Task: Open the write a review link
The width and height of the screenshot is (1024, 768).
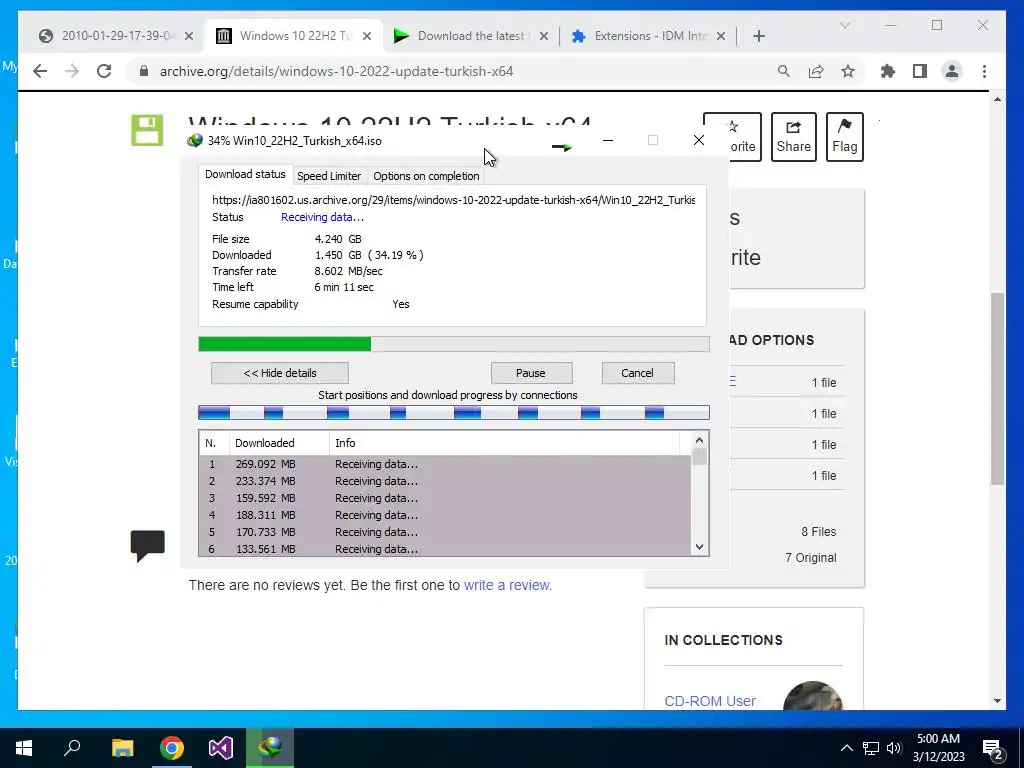Action: pyautogui.click(x=507, y=585)
